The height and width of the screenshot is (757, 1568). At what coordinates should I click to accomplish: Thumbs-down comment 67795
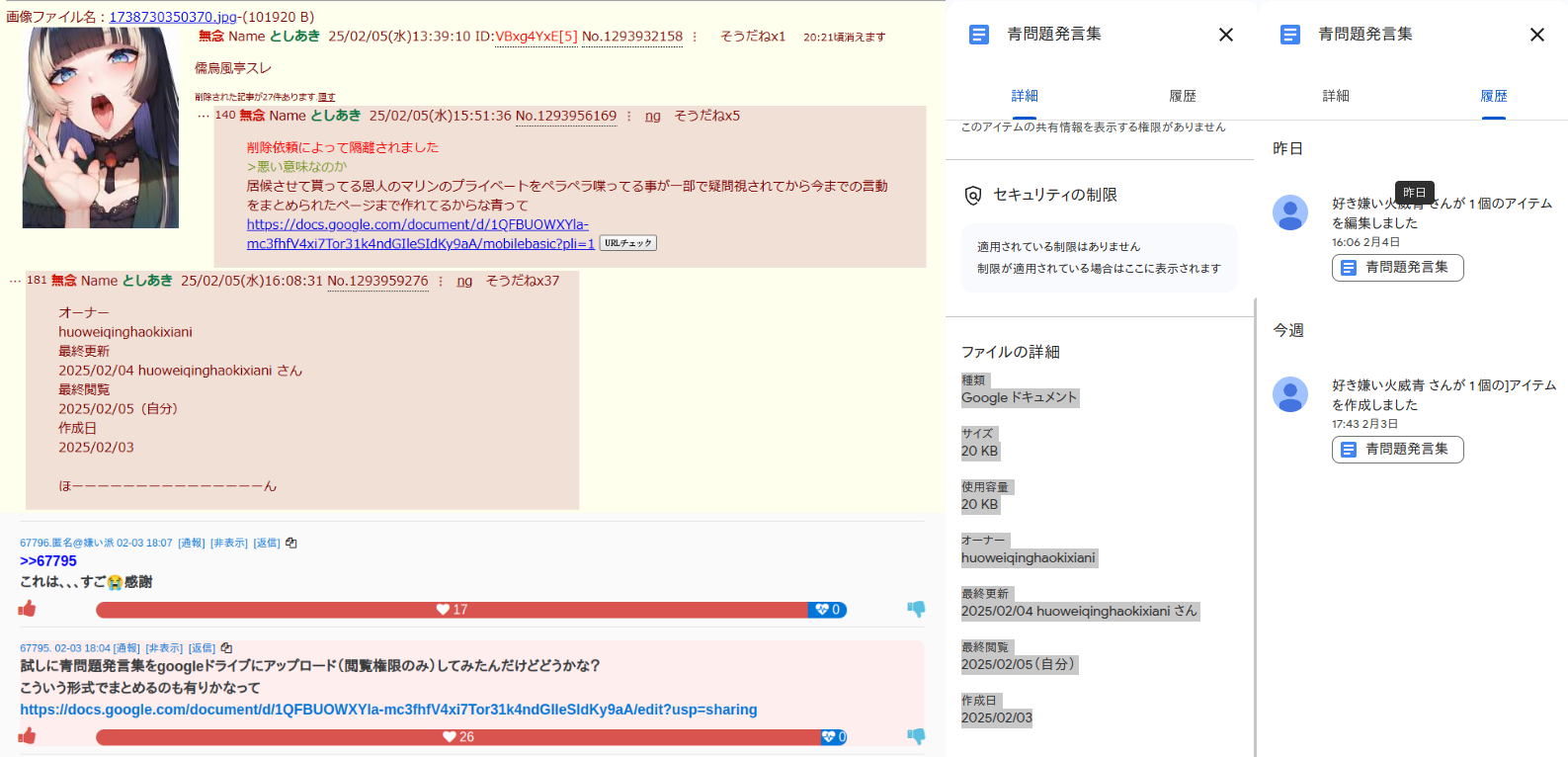click(x=916, y=736)
